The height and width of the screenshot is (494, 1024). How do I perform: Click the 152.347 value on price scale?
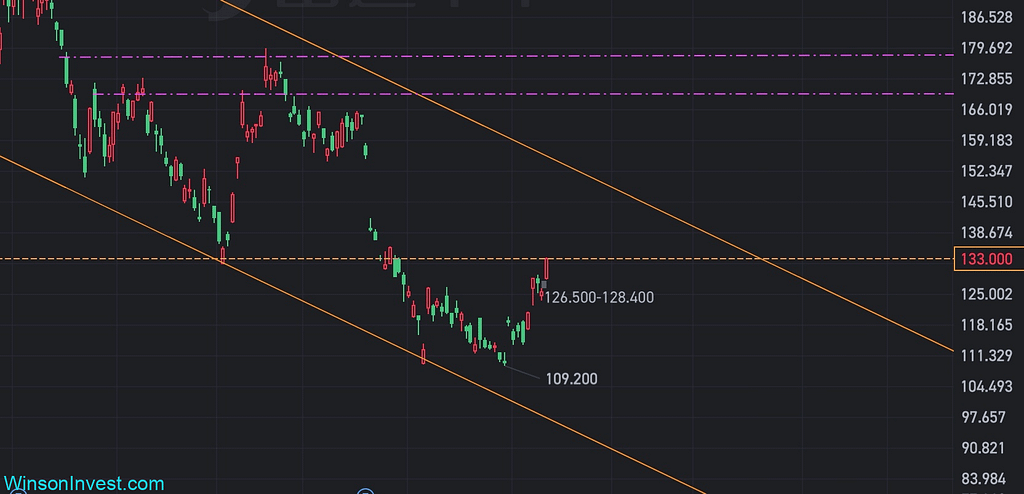tap(986, 171)
